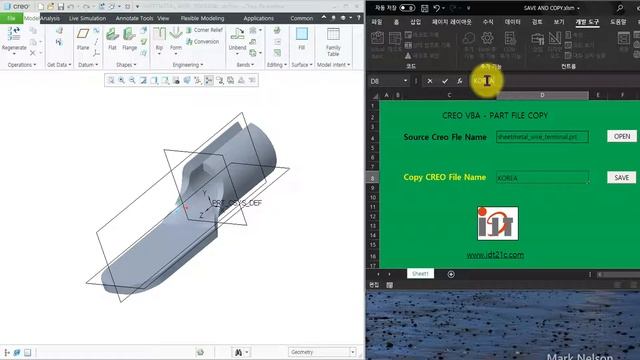The image size is (640, 360).
Task: Click New file icon in Creo toolbar
Action: tap(41, 7)
